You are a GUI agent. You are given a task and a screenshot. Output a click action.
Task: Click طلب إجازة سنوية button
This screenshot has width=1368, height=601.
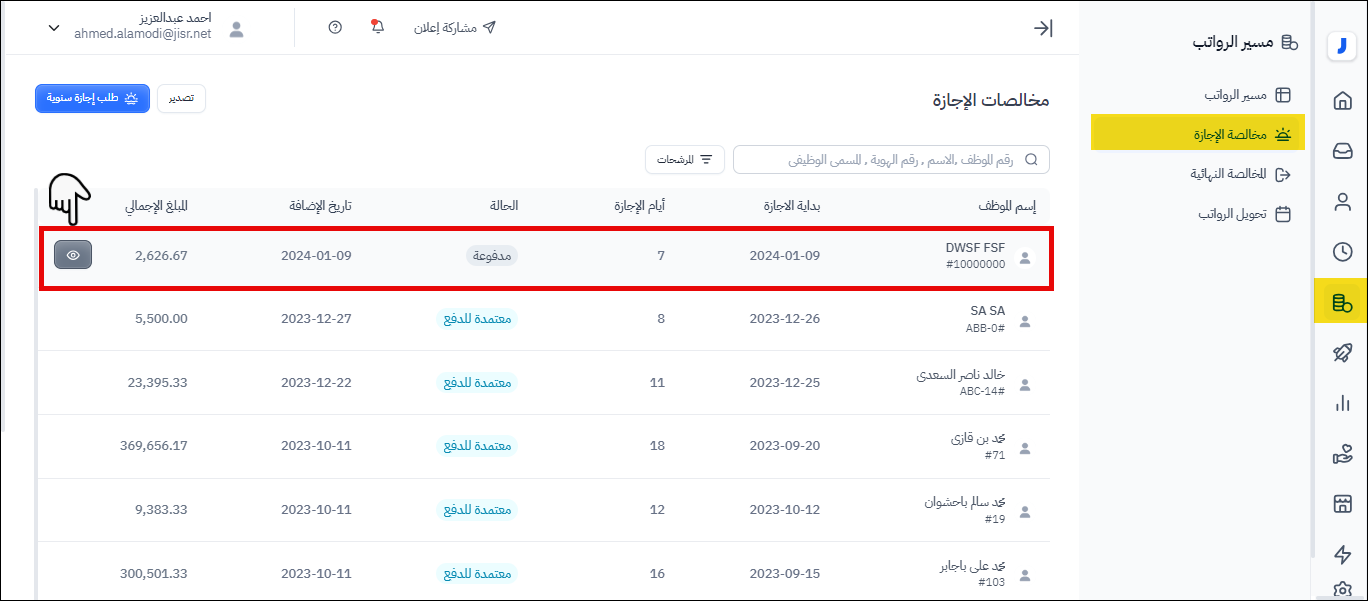click(x=92, y=98)
